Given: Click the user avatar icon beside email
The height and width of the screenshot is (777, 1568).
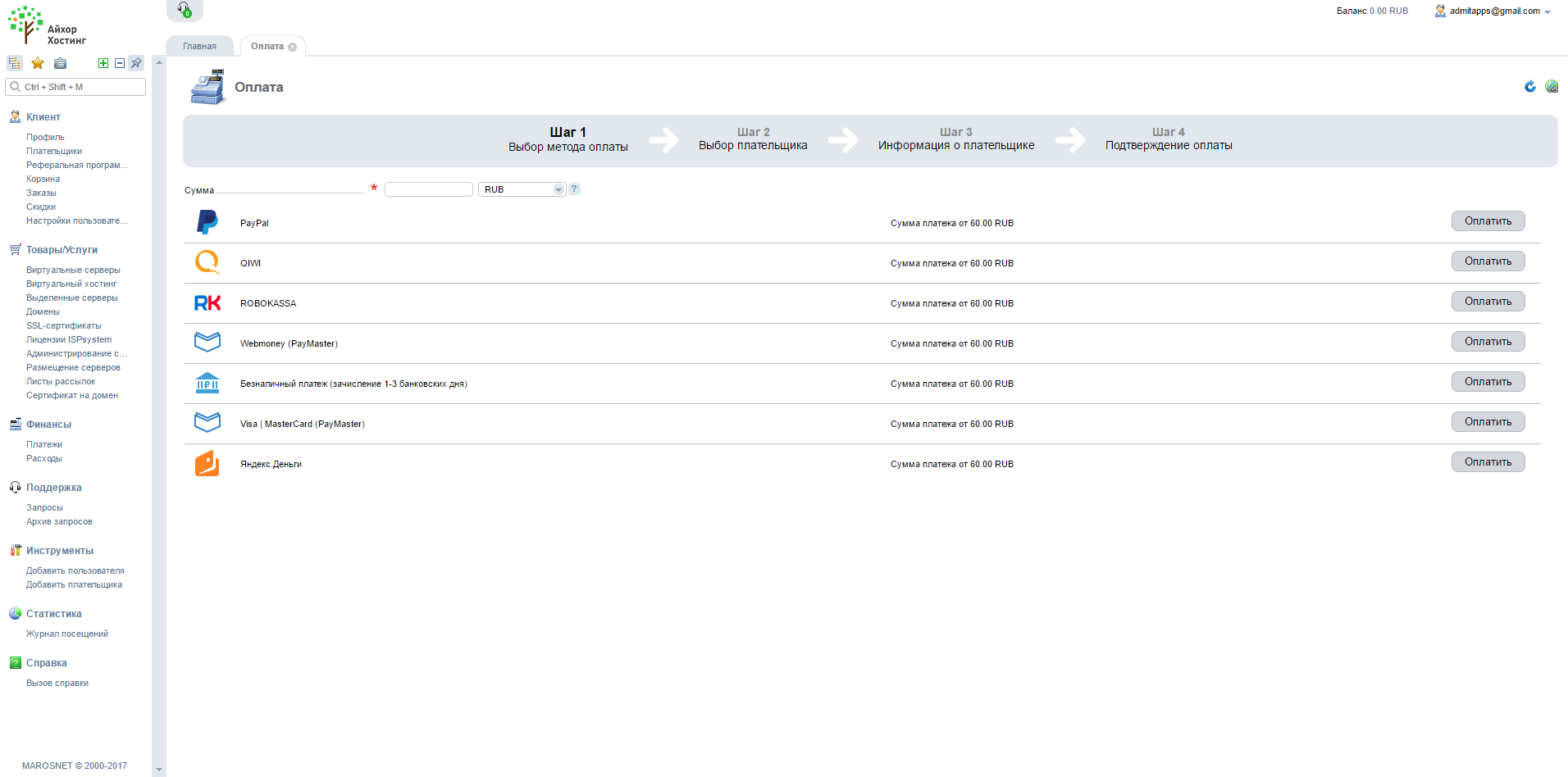Looking at the screenshot, I should [x=1440, y=11].
